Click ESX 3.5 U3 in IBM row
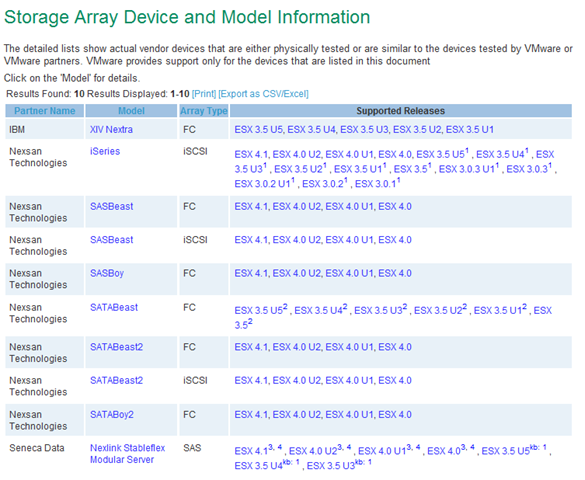The image size is (585, 480). pos(364,129)
